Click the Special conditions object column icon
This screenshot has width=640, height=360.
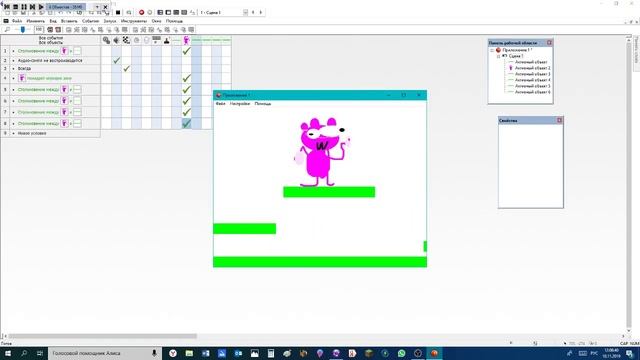tap(106, 40)
